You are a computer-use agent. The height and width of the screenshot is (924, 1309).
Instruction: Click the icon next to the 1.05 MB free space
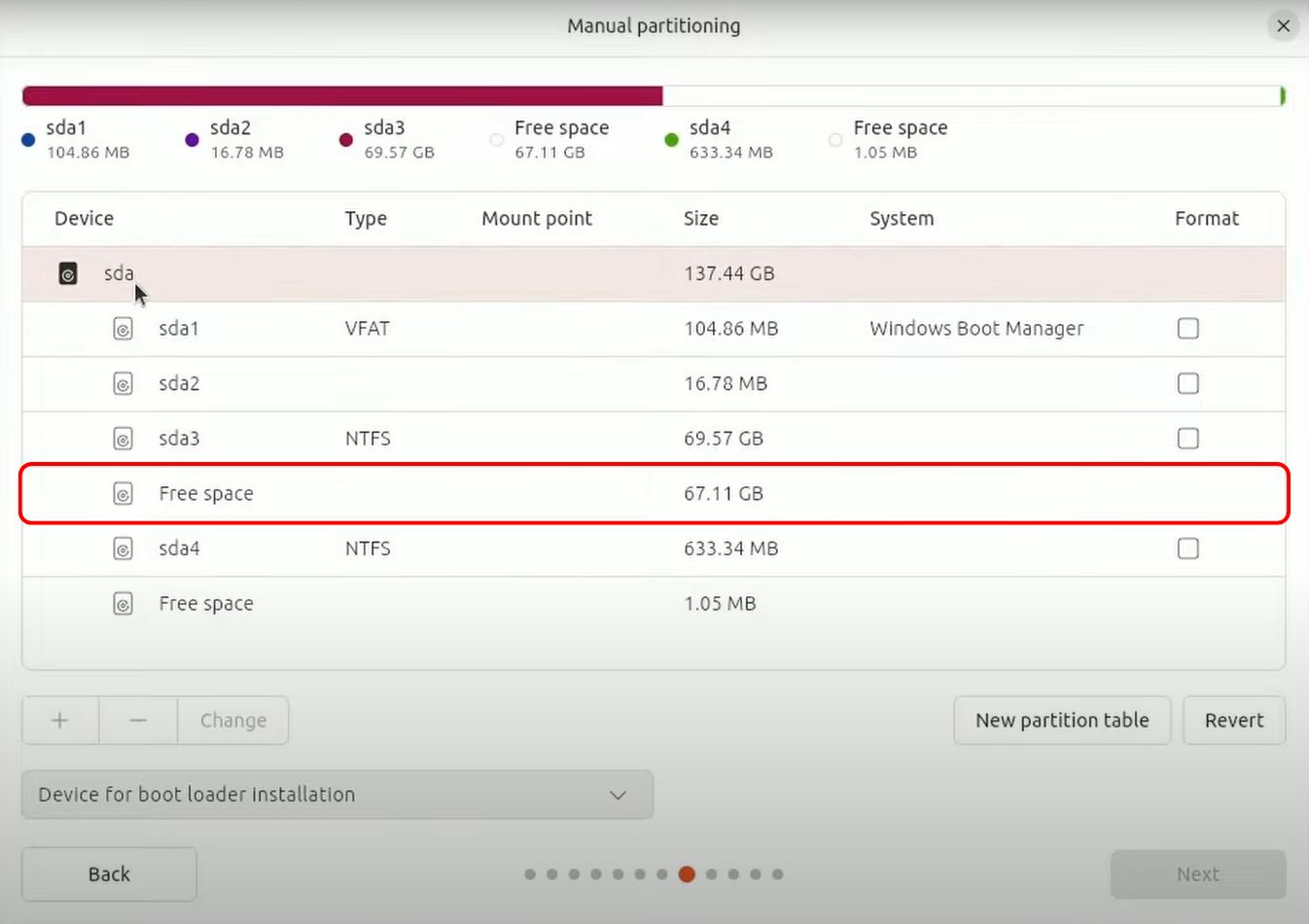click(x=123, y=603)
